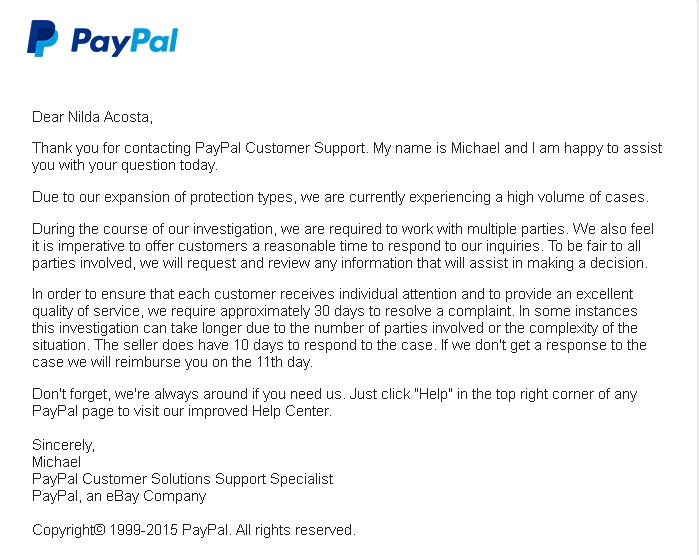The image size is (699, 555).
Task: Click the signature name "Michael" below Sincerely
Action: pos(57,462)
